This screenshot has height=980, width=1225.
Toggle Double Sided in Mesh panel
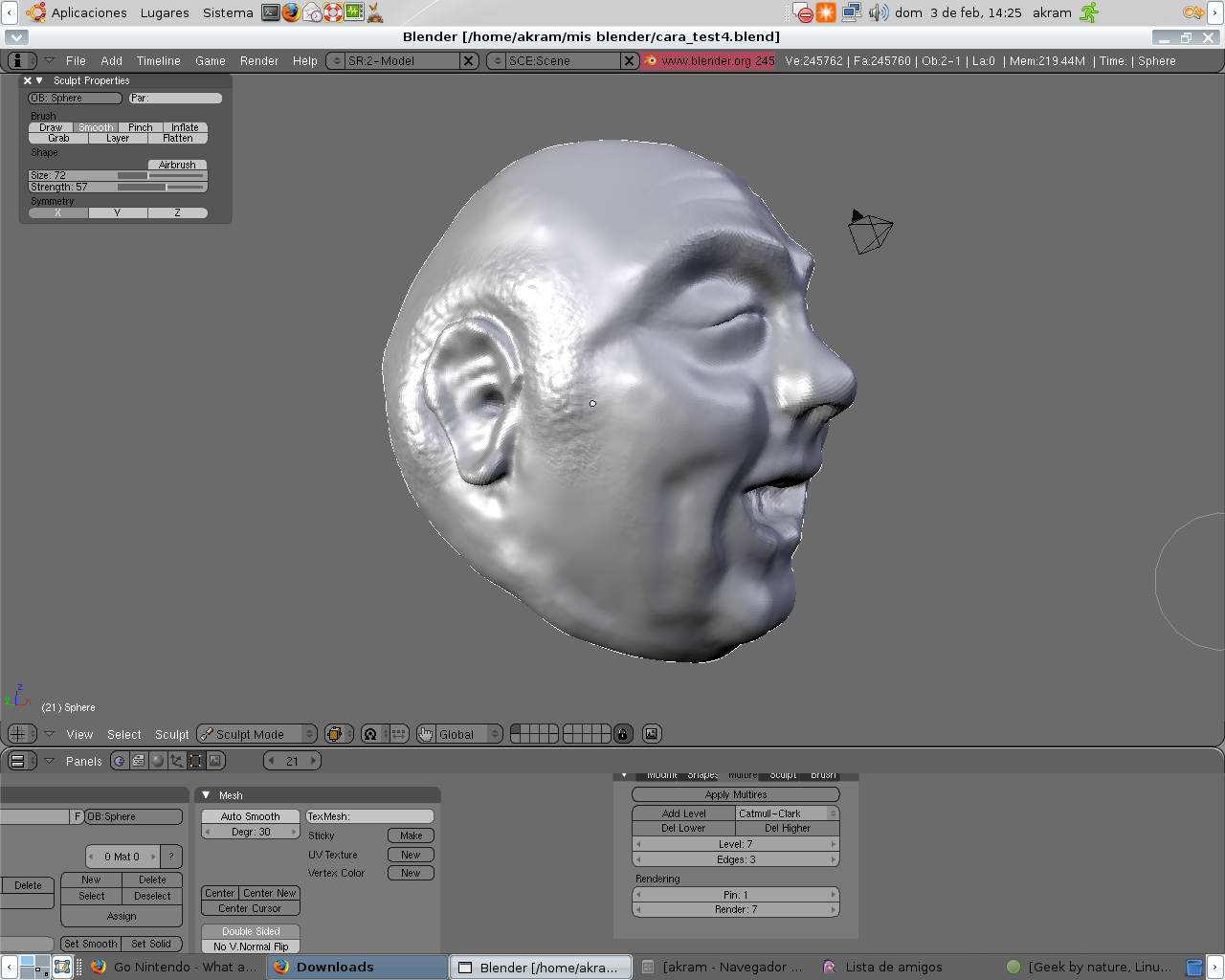251,931
